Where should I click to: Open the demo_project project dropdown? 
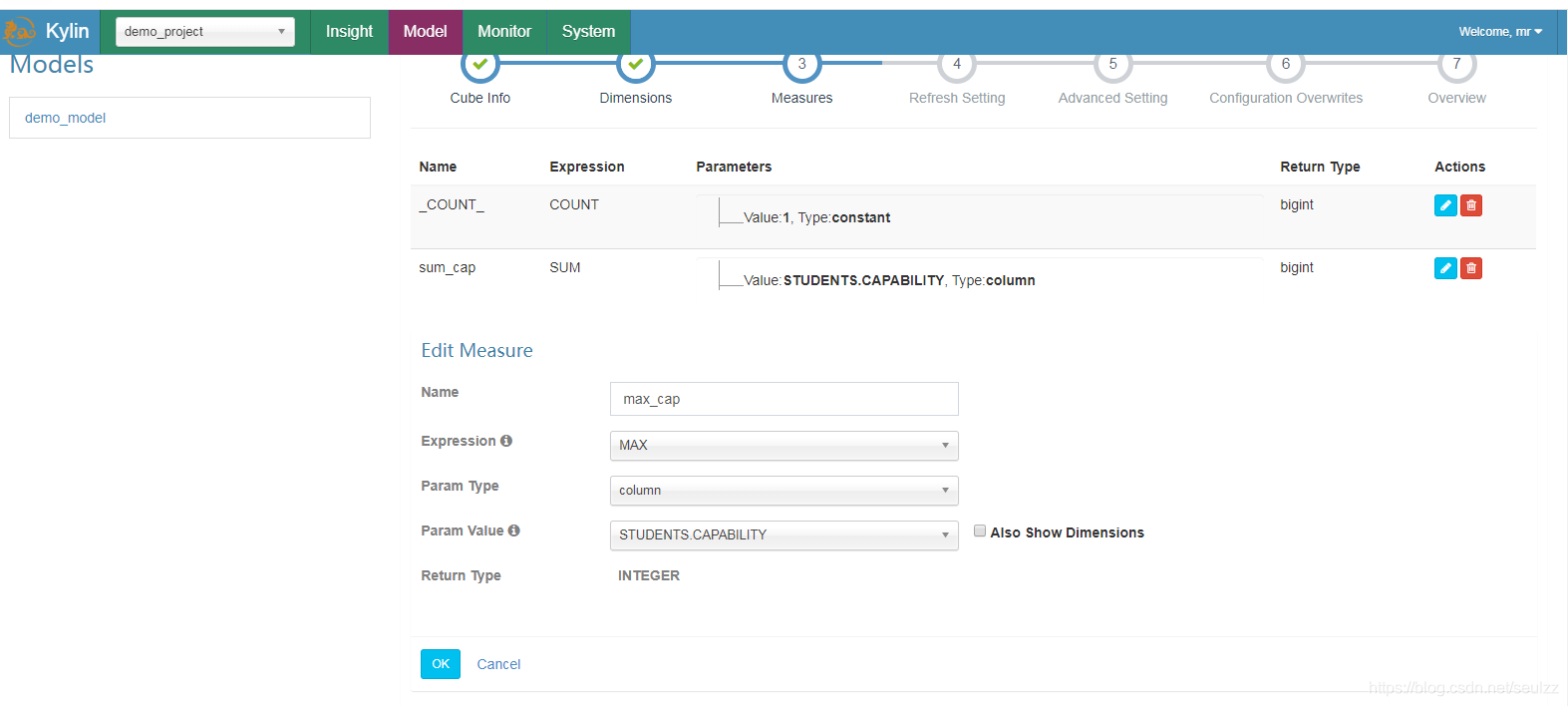tap(205, 32)
